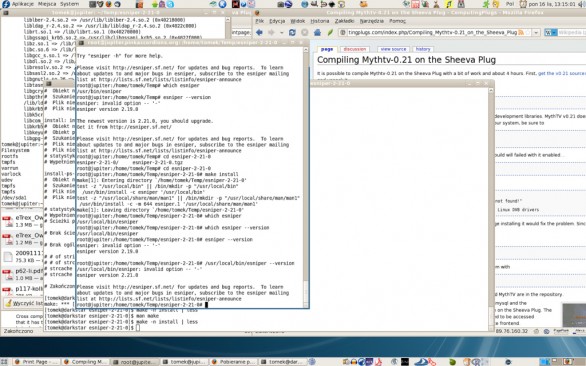Switch to 'root@jupite...' taskbar button
The image size is (586, 366).
tap(135, 362)
